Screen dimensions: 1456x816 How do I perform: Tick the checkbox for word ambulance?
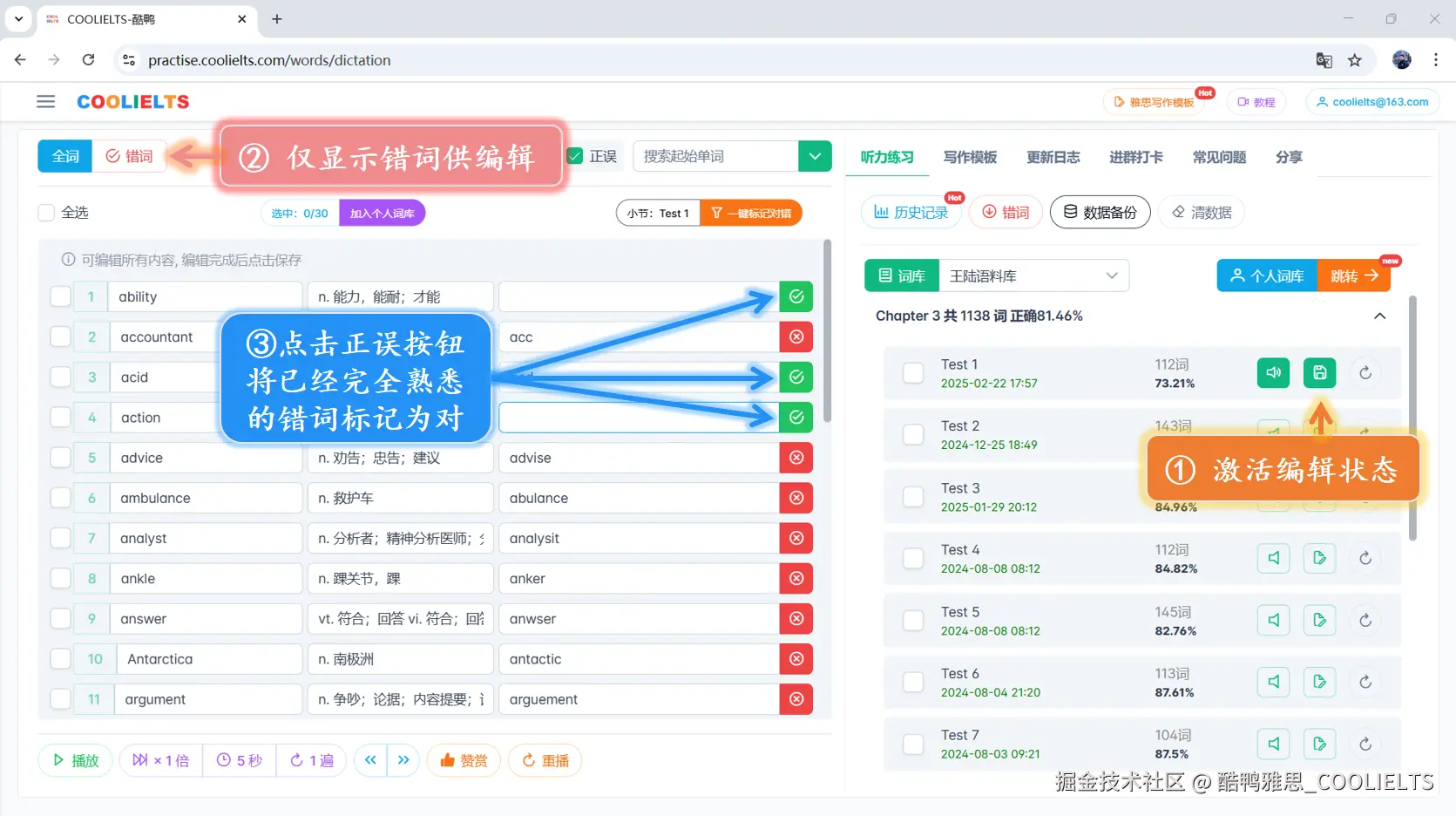[60, 498]
